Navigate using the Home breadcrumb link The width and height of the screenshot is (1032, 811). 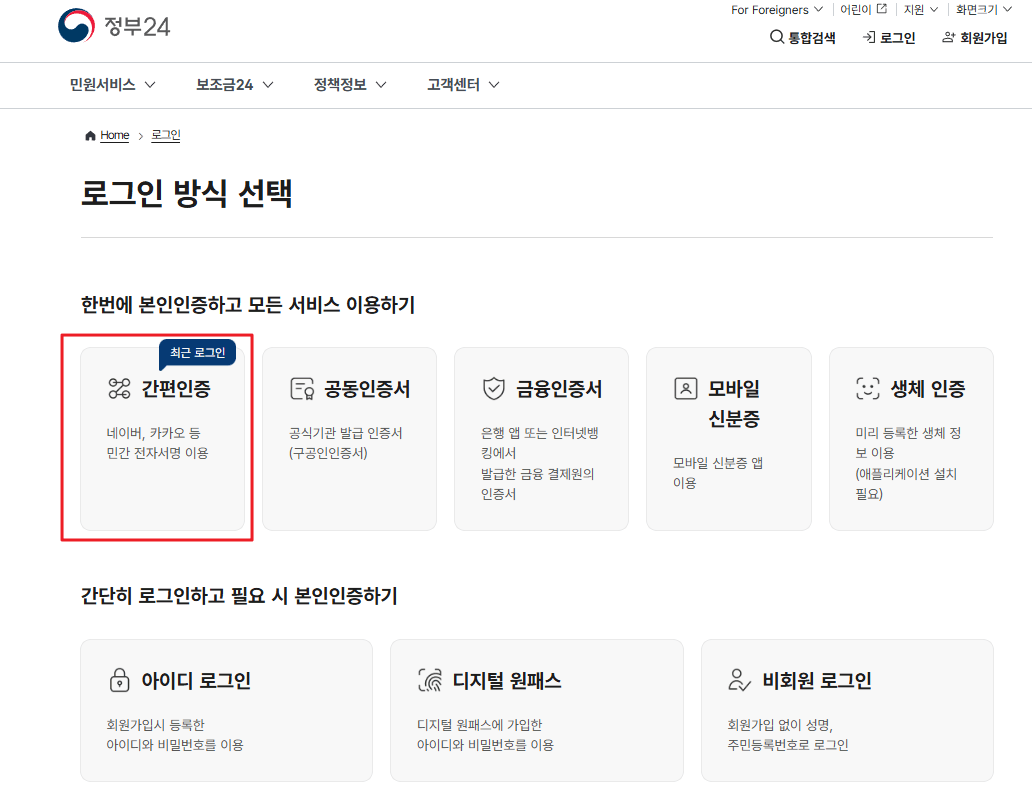[113, 135]
